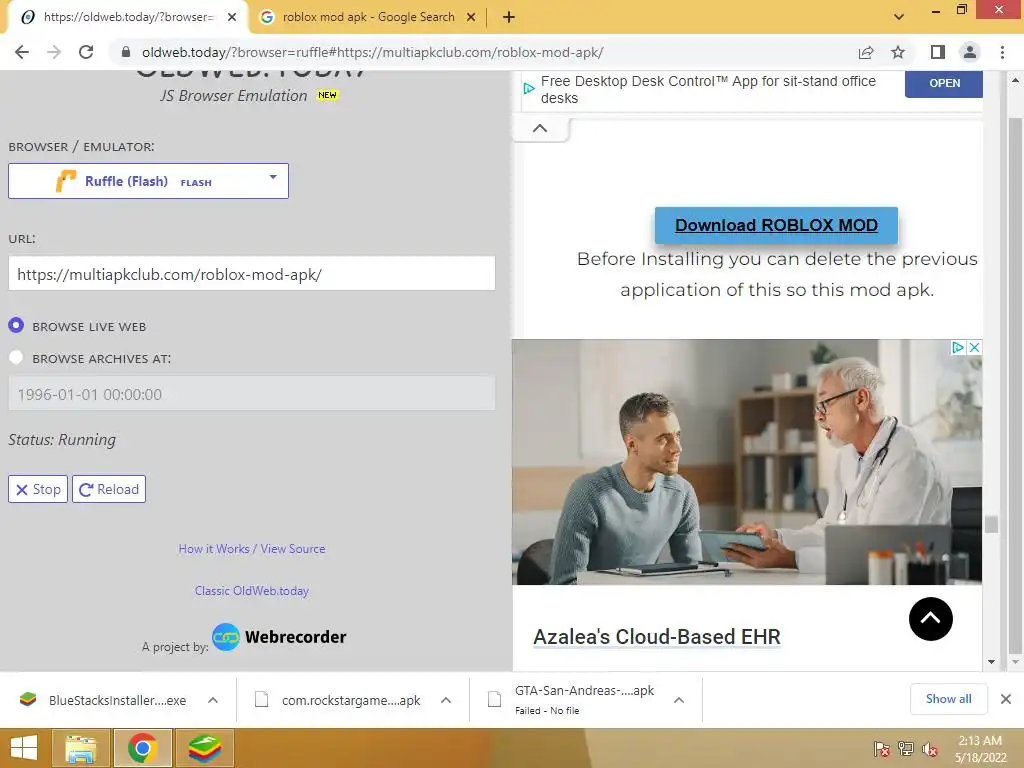Open File Explorer from the taskbar
1024x768 pixels.
(80, 748)
